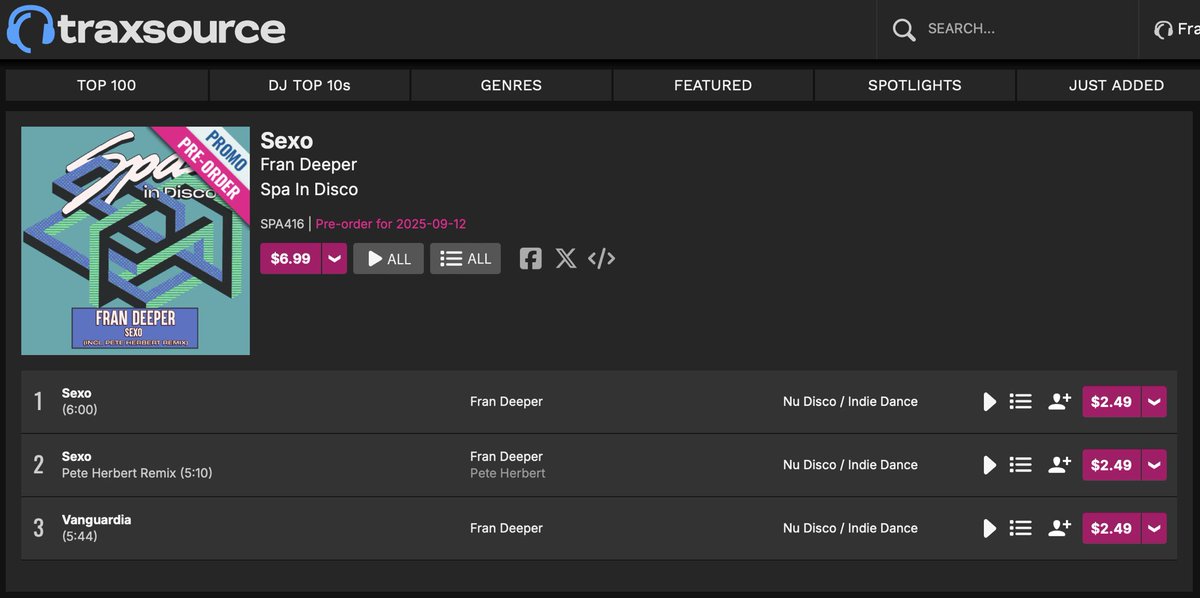The image size is (1200, 598).
Task: Open genre link on Pete Herbert Remix row
Action: pos(850,464)
